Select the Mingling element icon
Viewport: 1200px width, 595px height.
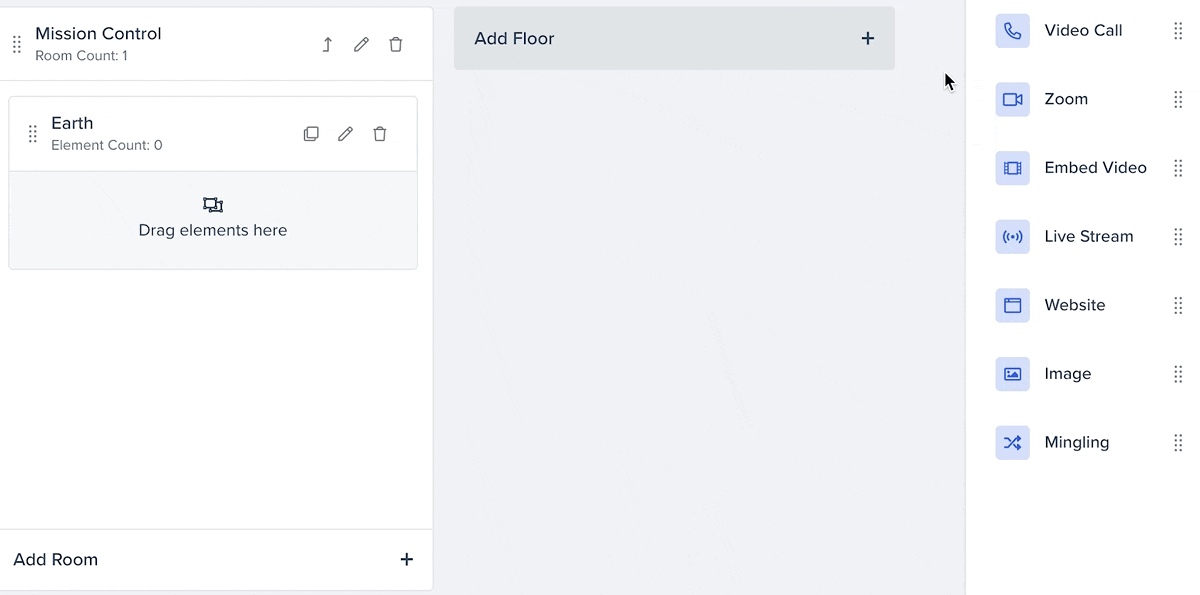(x=1012, y=442)
